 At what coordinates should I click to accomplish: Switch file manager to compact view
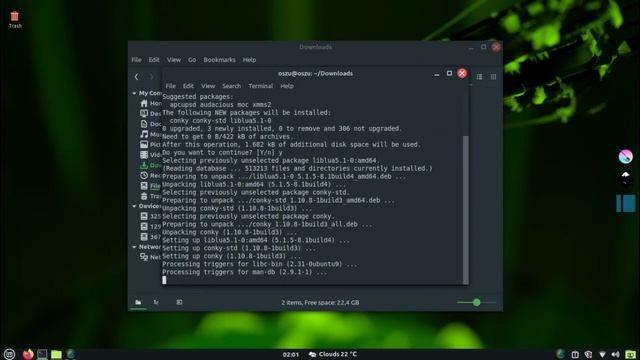pyautogui.click(x=493, y=77)
